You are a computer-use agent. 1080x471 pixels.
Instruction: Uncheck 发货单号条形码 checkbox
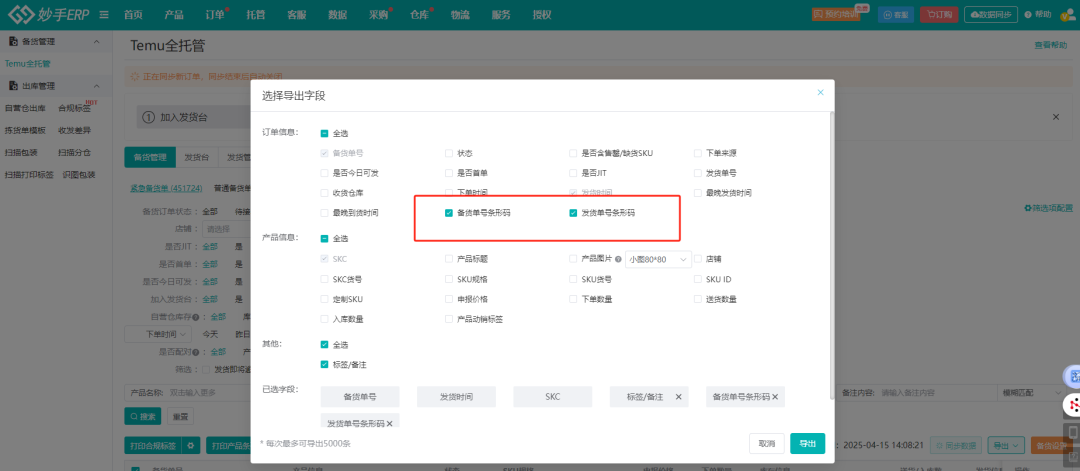[574, 213]
